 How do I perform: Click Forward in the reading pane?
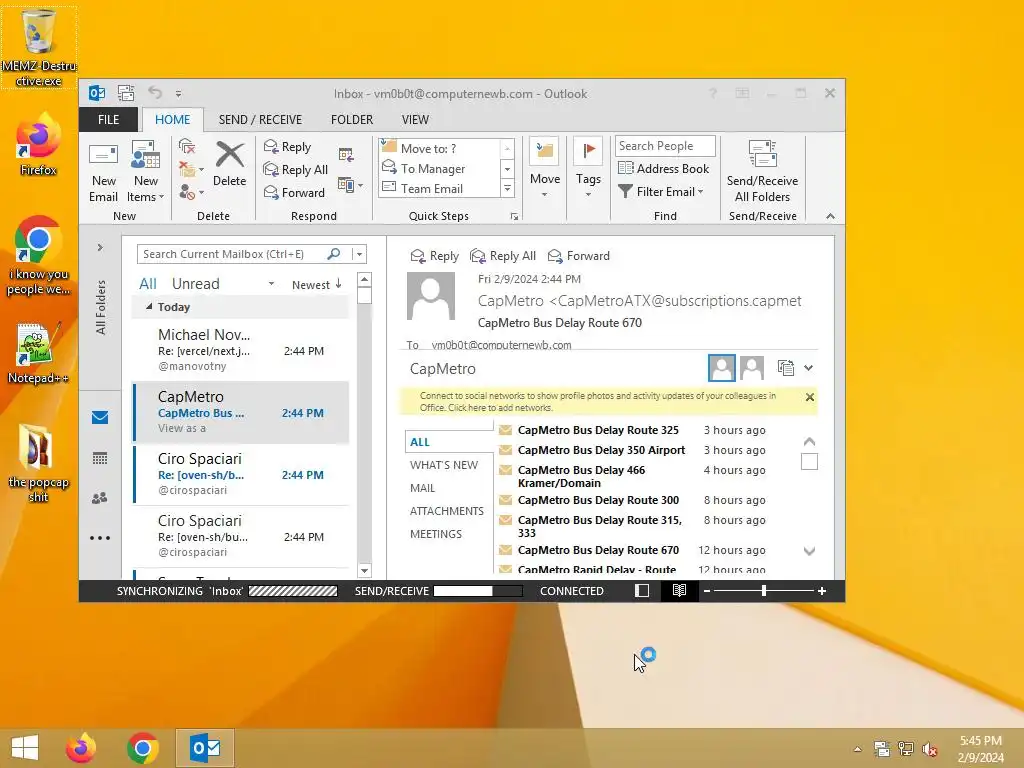[579, 256]
